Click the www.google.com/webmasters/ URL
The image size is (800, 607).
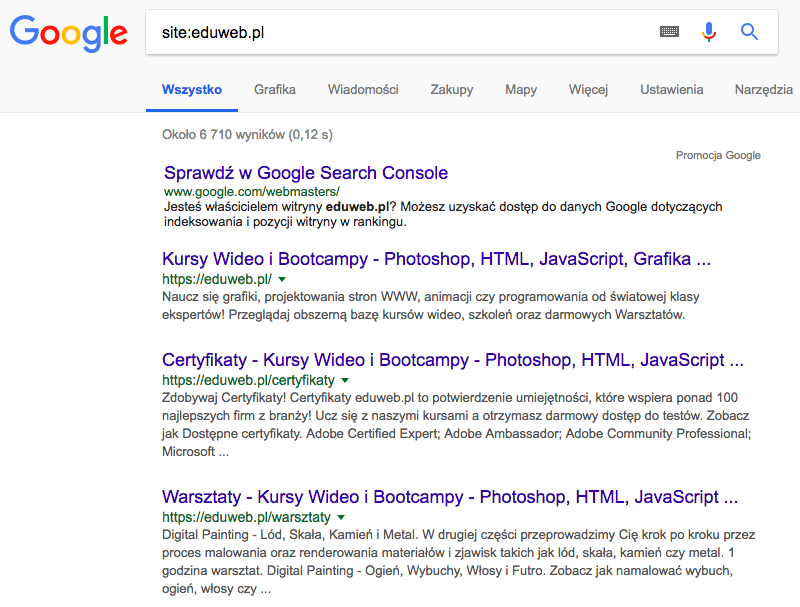click(252, 192)
